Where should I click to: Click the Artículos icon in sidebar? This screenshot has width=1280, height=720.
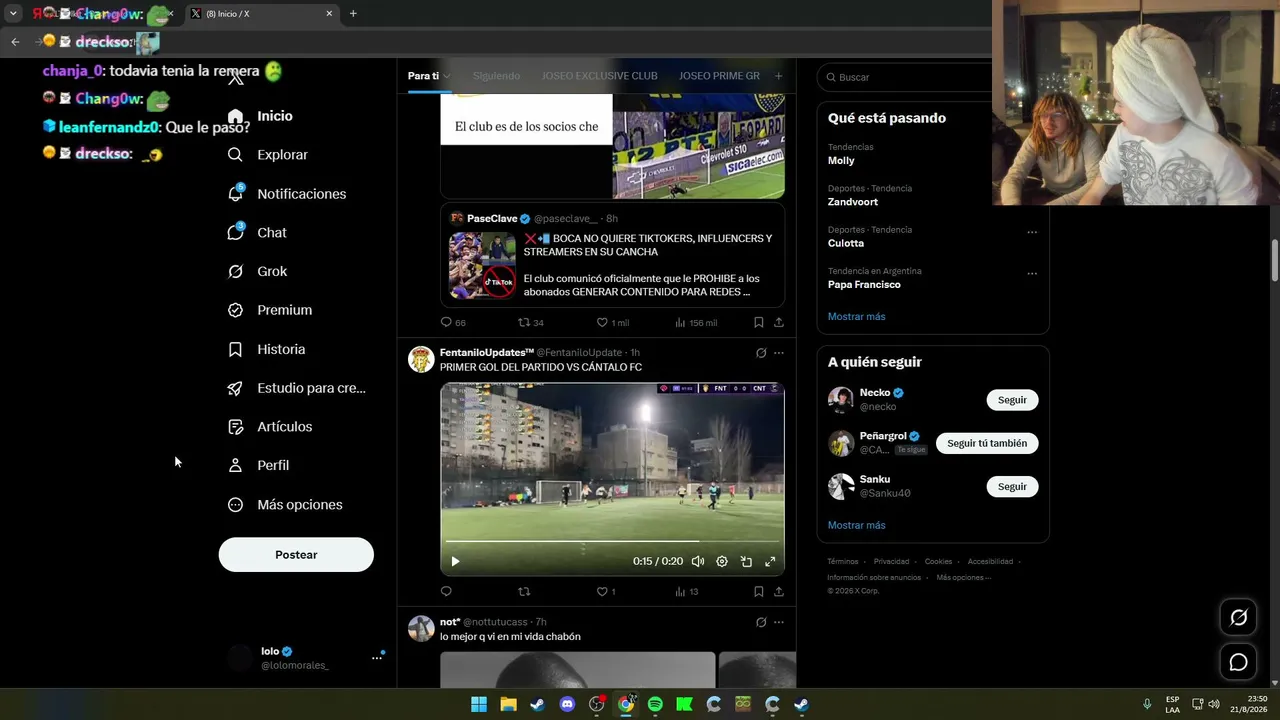coord(235,427)
